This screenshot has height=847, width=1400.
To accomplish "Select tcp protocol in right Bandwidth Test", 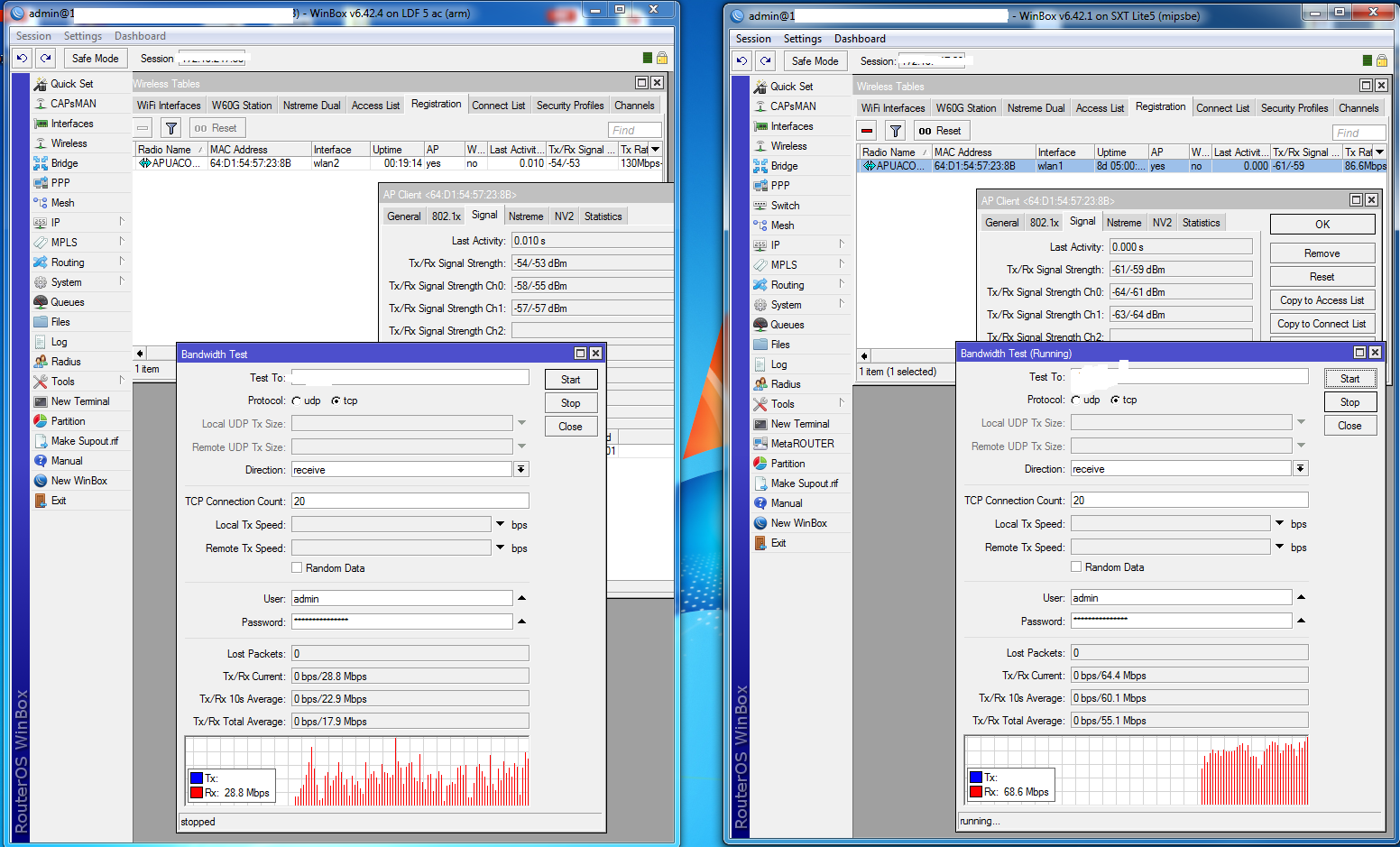I will pyautogui.click(x=1116, y=400).
